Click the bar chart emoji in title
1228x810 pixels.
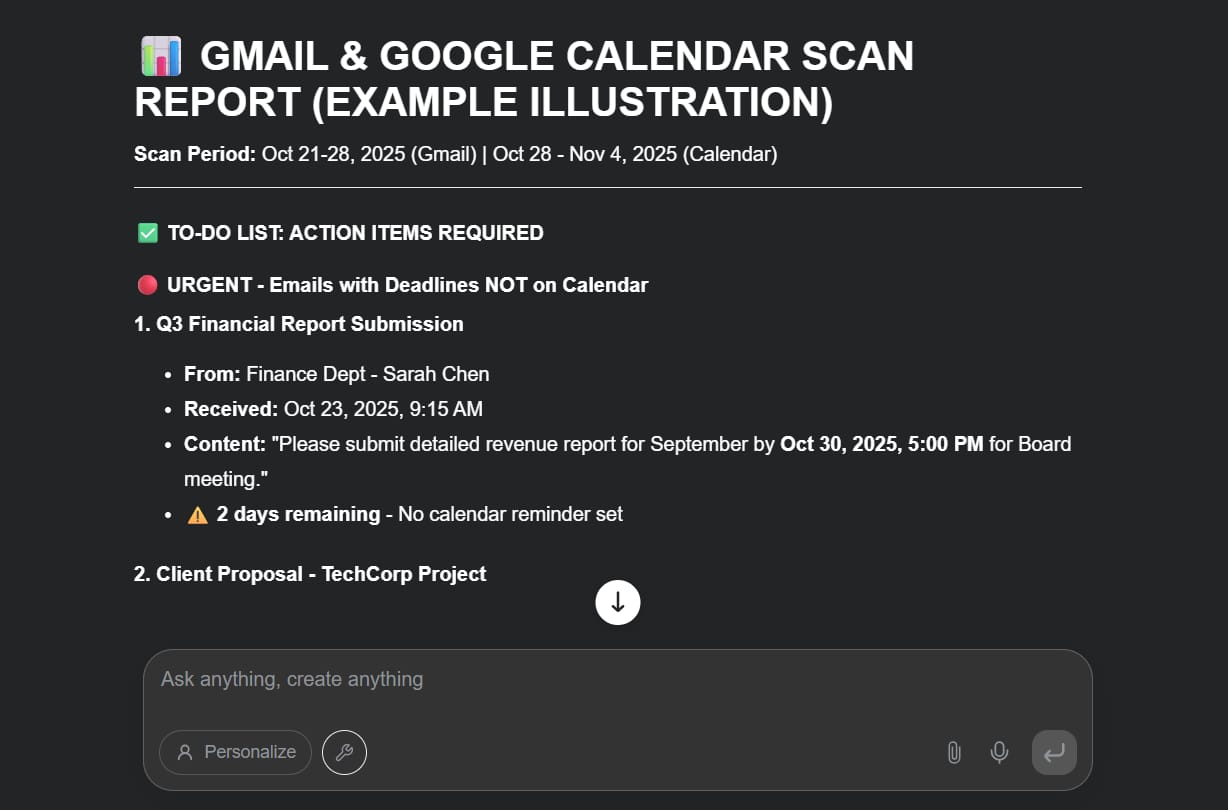click(160, 56)
